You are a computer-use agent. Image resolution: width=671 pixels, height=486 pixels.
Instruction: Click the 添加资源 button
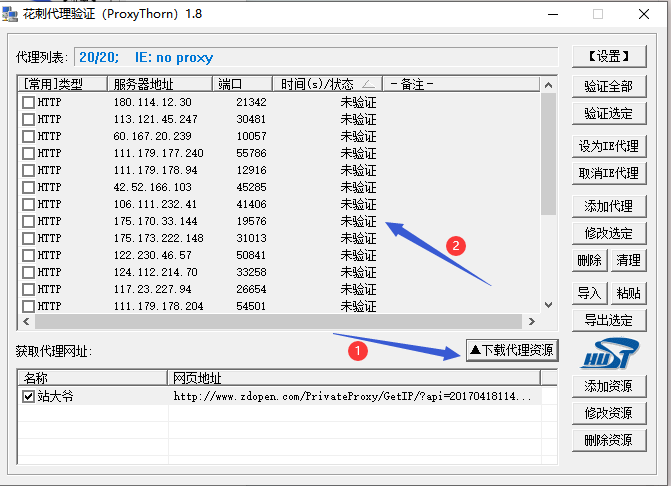click(x=608, y=386)
